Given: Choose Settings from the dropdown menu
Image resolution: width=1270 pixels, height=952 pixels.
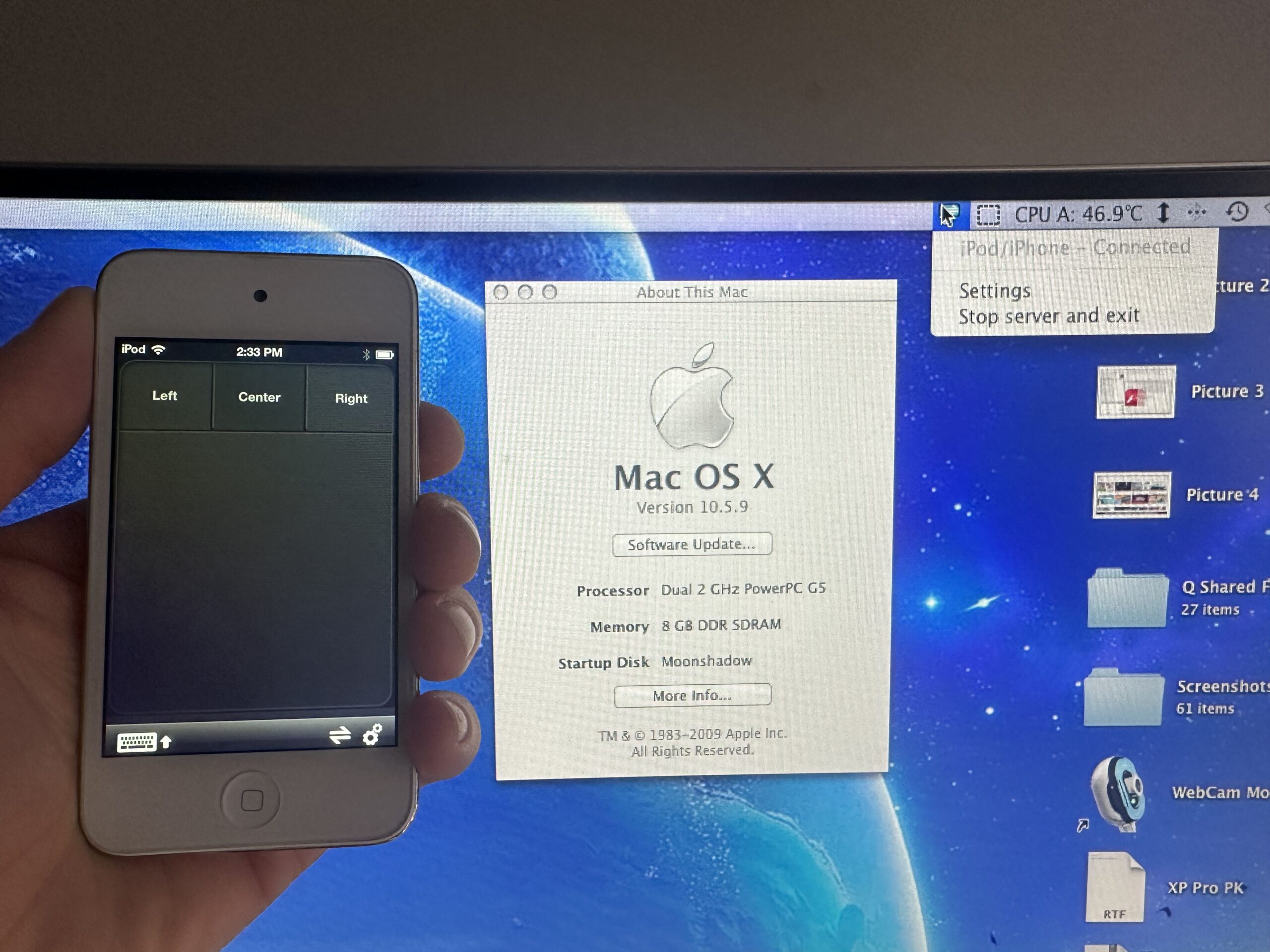Looking at the screenshot, I should (x=995, y=291).
